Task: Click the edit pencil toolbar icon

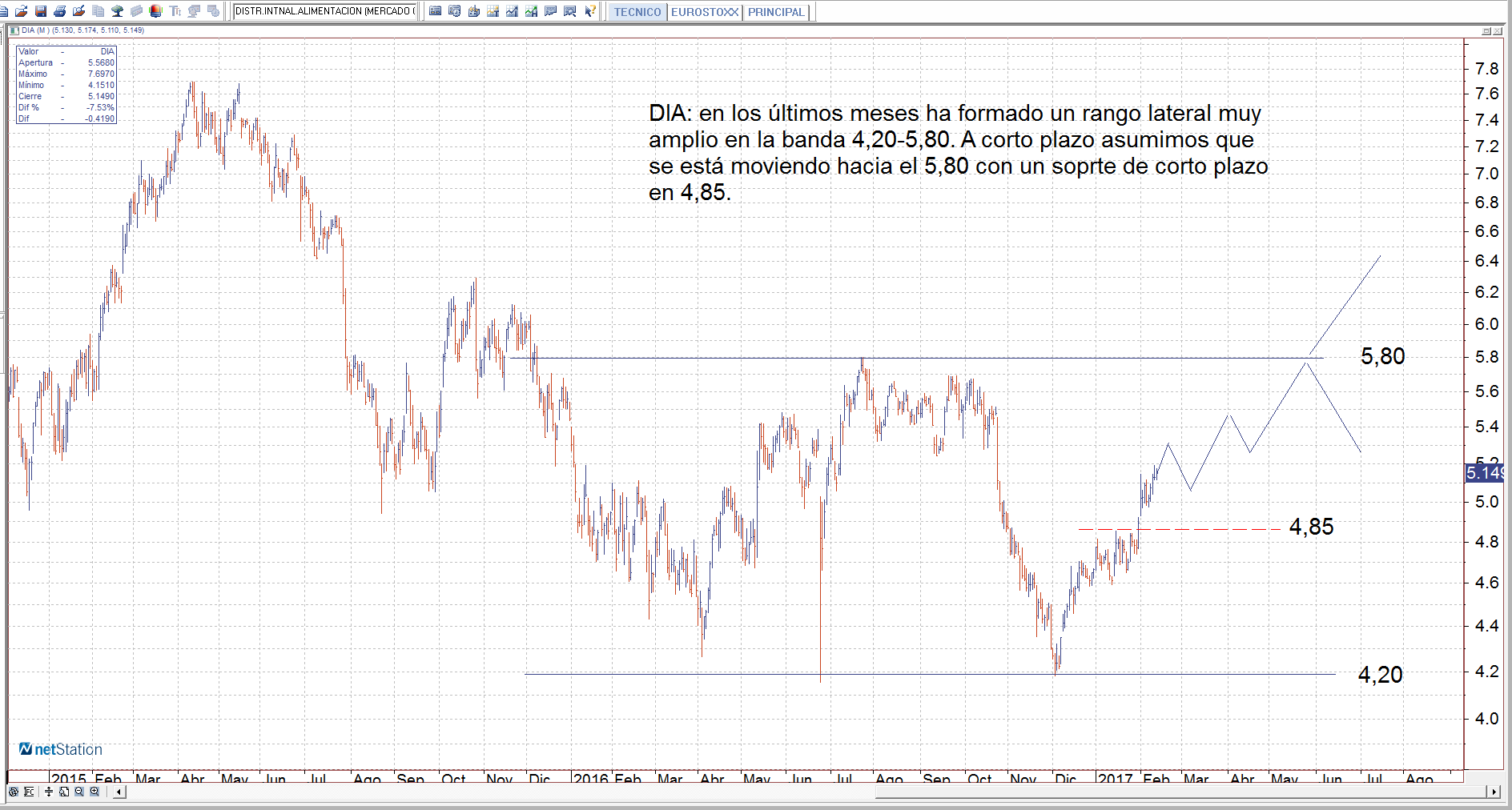Action: tap(79, 11)
